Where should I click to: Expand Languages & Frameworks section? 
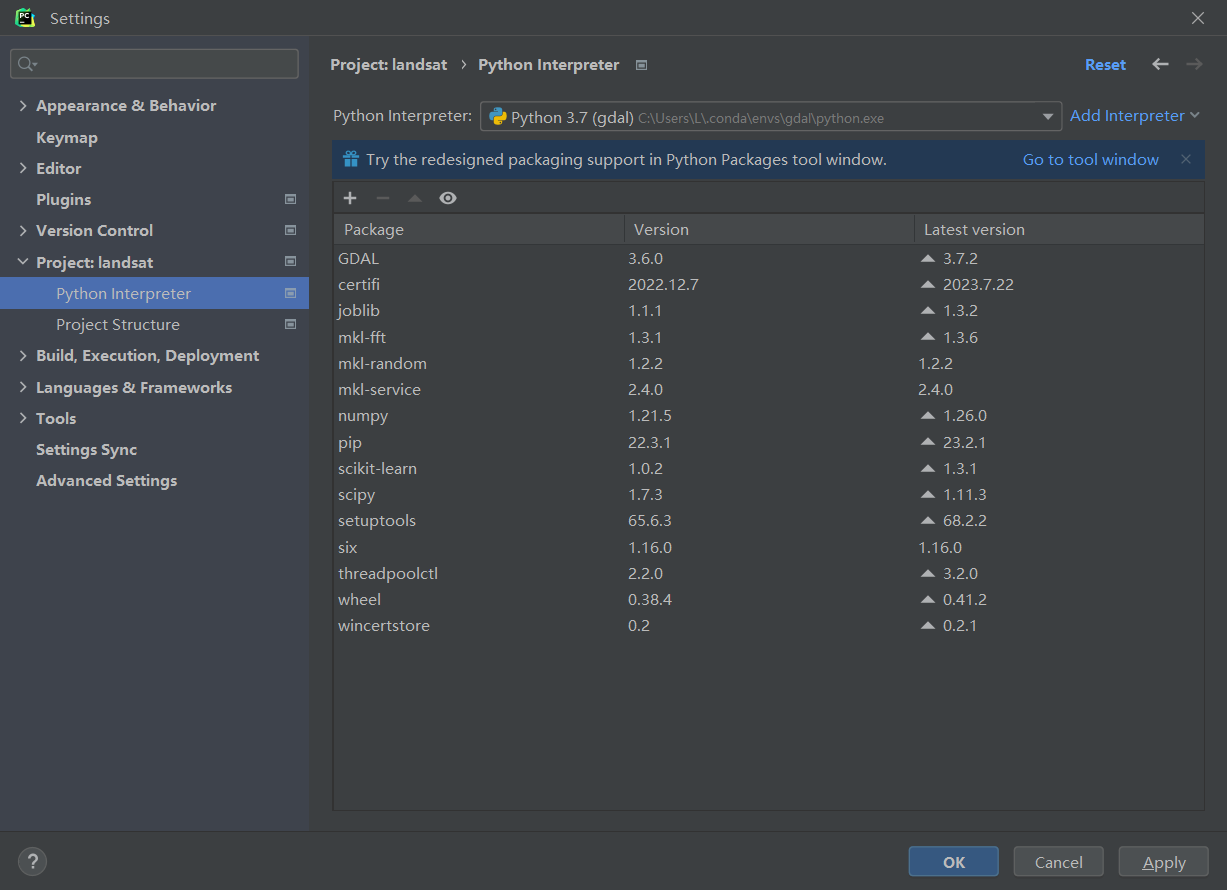coord(23,387)
